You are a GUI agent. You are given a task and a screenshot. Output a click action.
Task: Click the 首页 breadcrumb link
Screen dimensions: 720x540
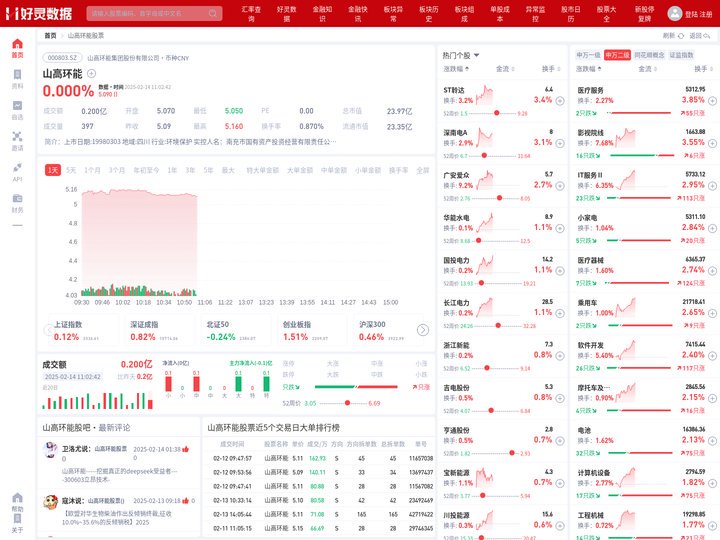click(x=51, y=35)
